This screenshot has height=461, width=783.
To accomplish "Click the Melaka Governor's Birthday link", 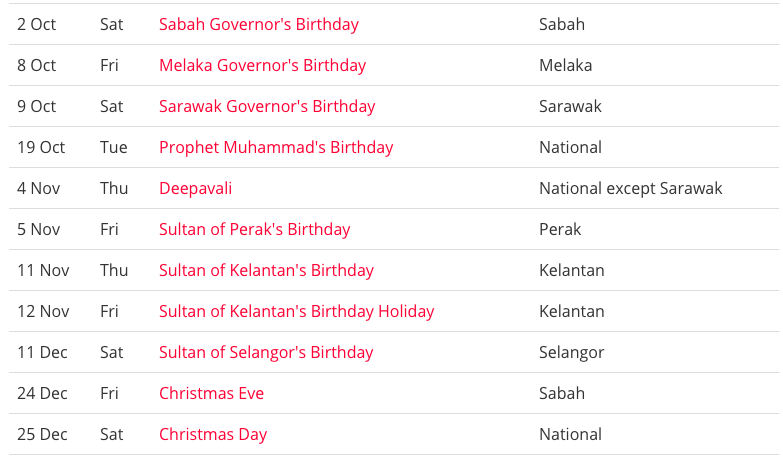I will coord(262,65).
